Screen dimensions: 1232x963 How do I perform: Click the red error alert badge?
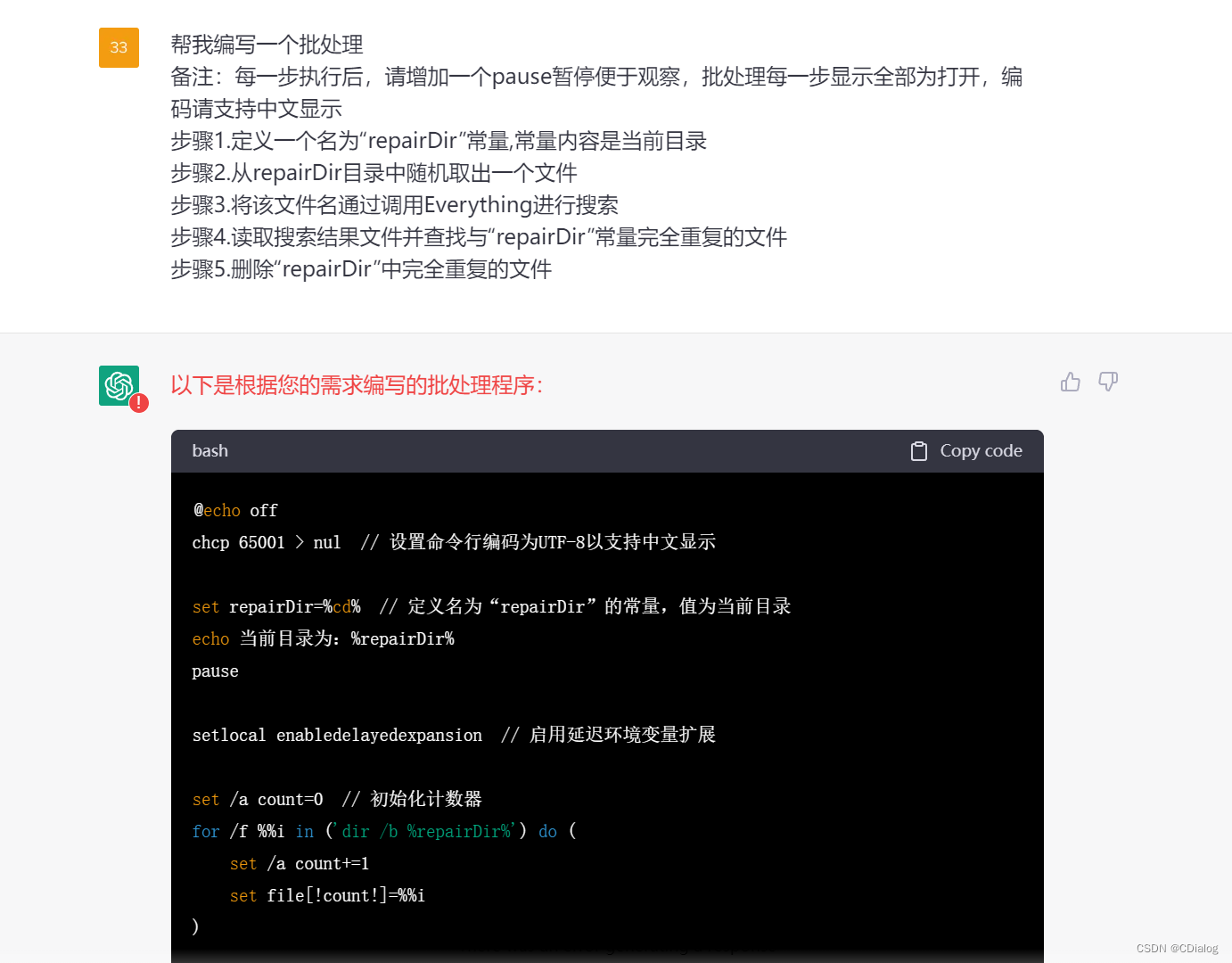pyautogui.click(x=139, y=403)
